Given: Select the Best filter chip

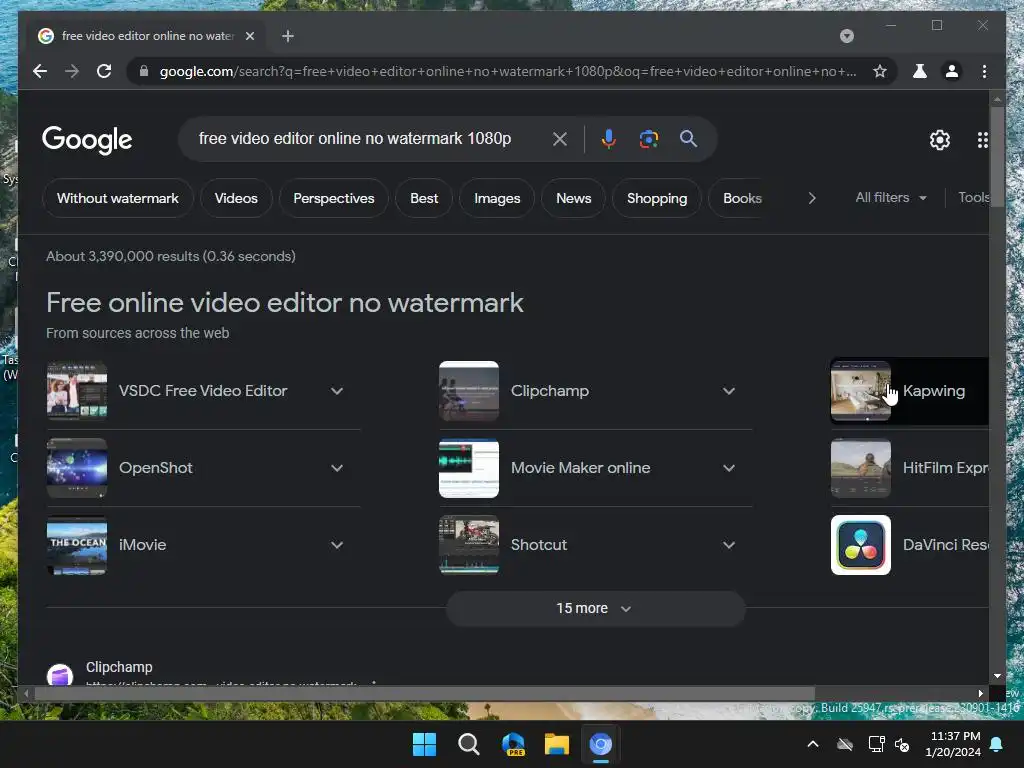Looking at the screenshot, I should point(424,198).
